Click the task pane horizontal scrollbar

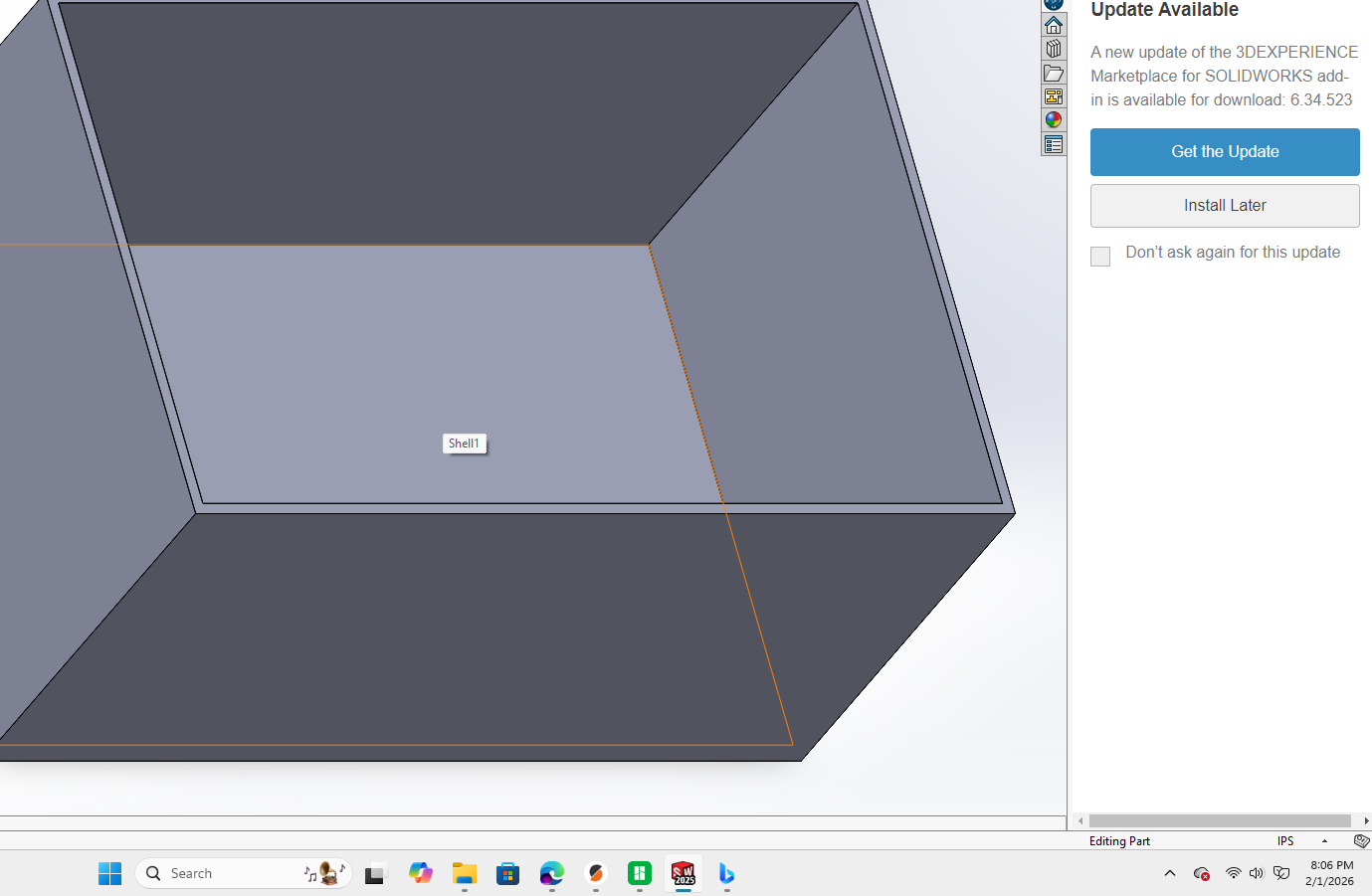1220,821
